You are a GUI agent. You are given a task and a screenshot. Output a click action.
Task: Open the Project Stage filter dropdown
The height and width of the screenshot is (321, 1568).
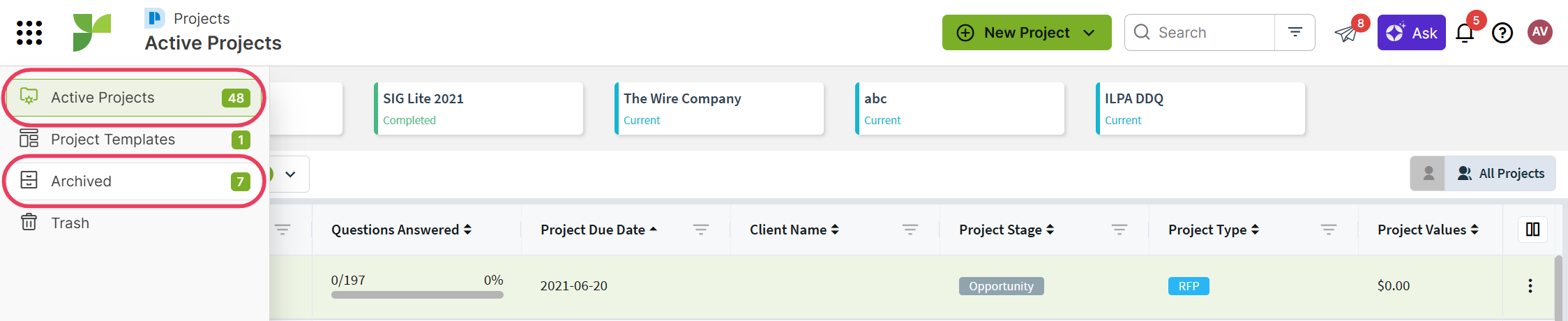coord(1119,230)
